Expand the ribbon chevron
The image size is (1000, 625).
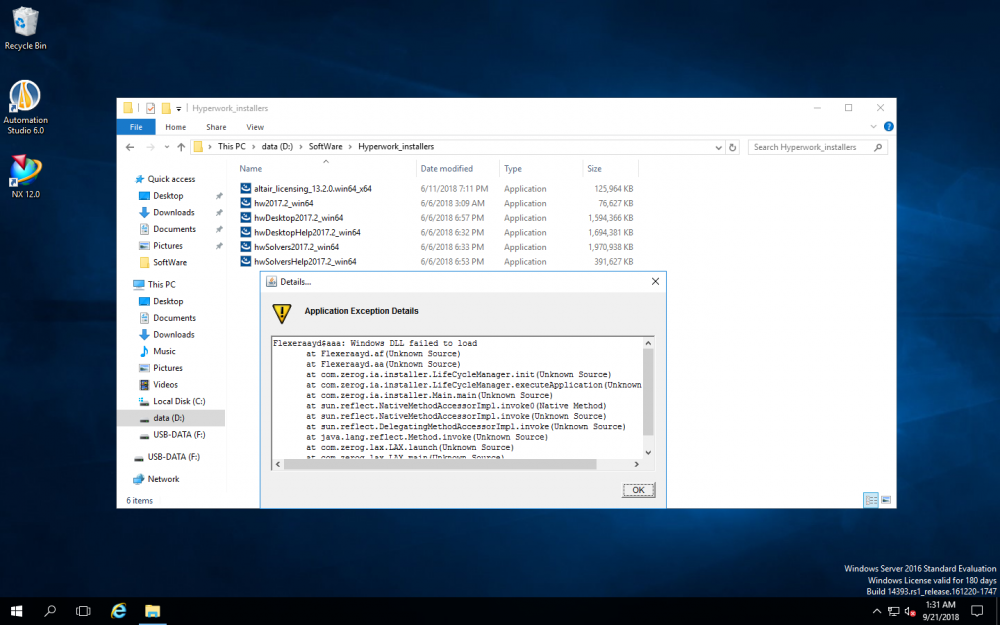tap(874, 126)
